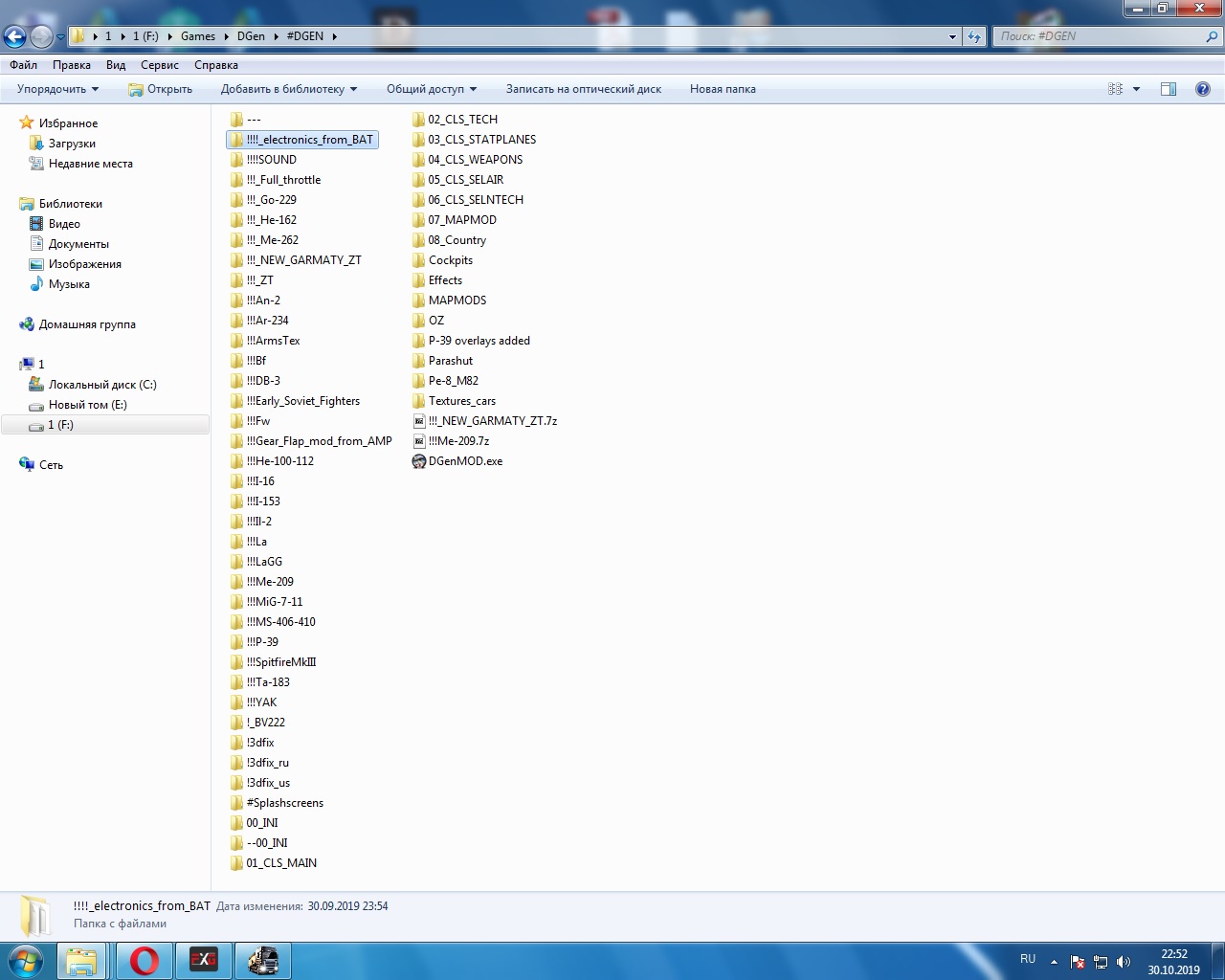1225x980 pixels.
Task: Select Домашняя группа in sidebar
Action: [87, 324]
